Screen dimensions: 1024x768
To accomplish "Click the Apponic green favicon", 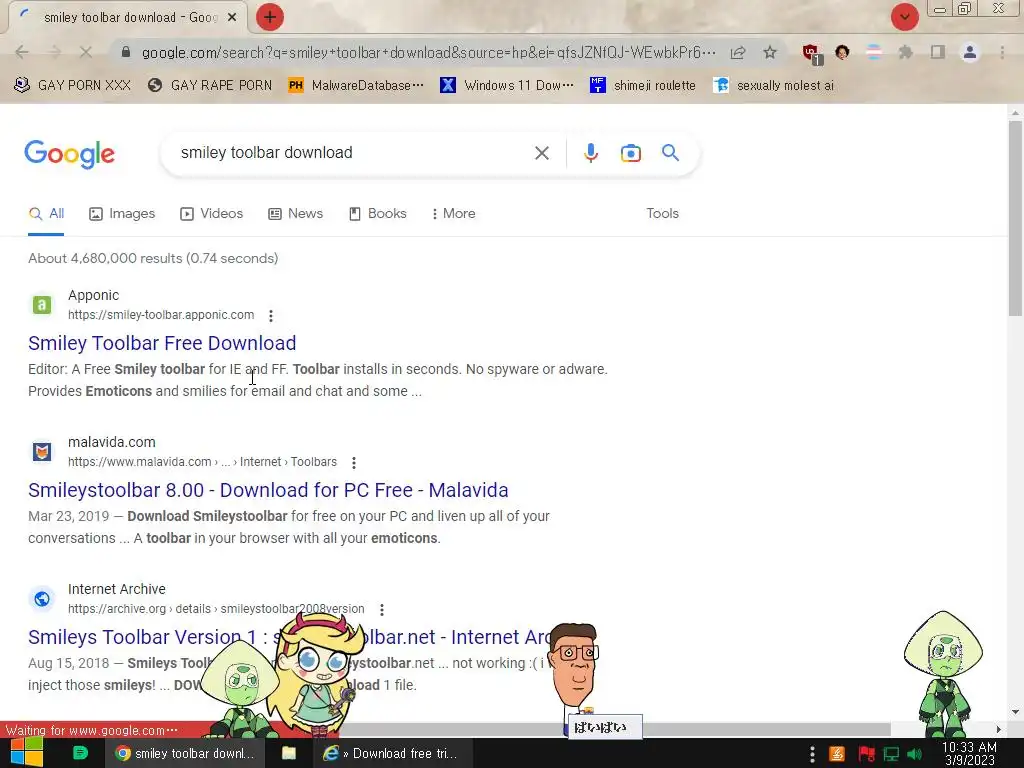I will [x=42, y=304].
